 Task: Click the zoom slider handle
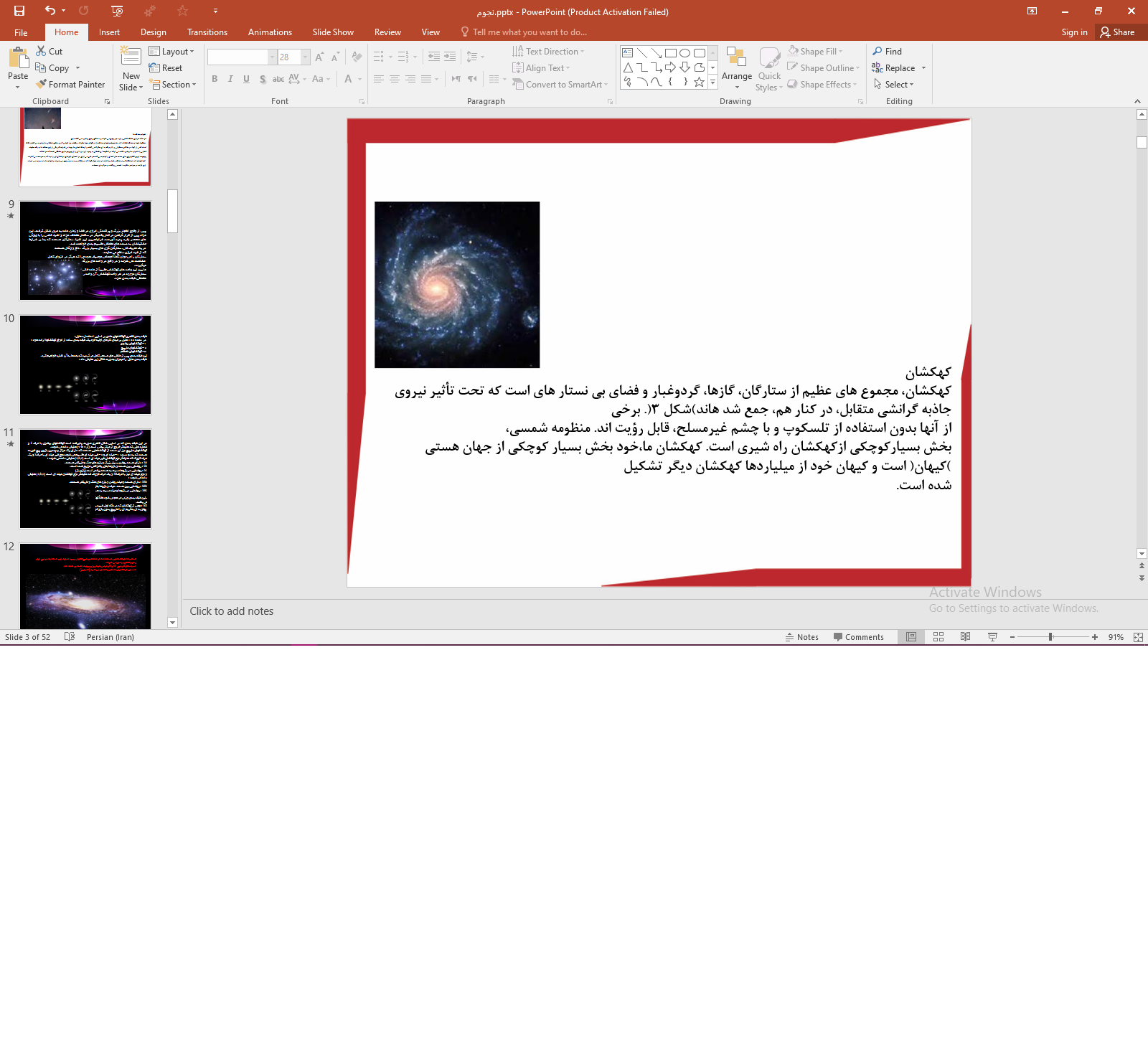(x=1050, y=637)
